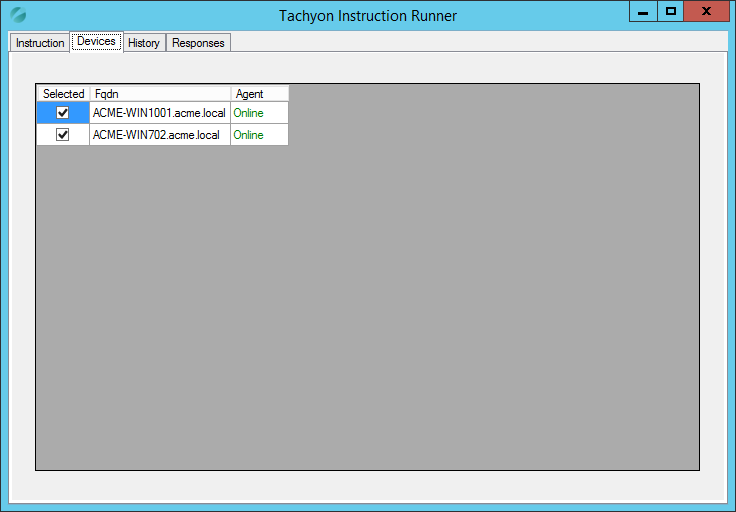Click the empty gray area of devices grid
The image size is (736, 512).
[450, 300]
